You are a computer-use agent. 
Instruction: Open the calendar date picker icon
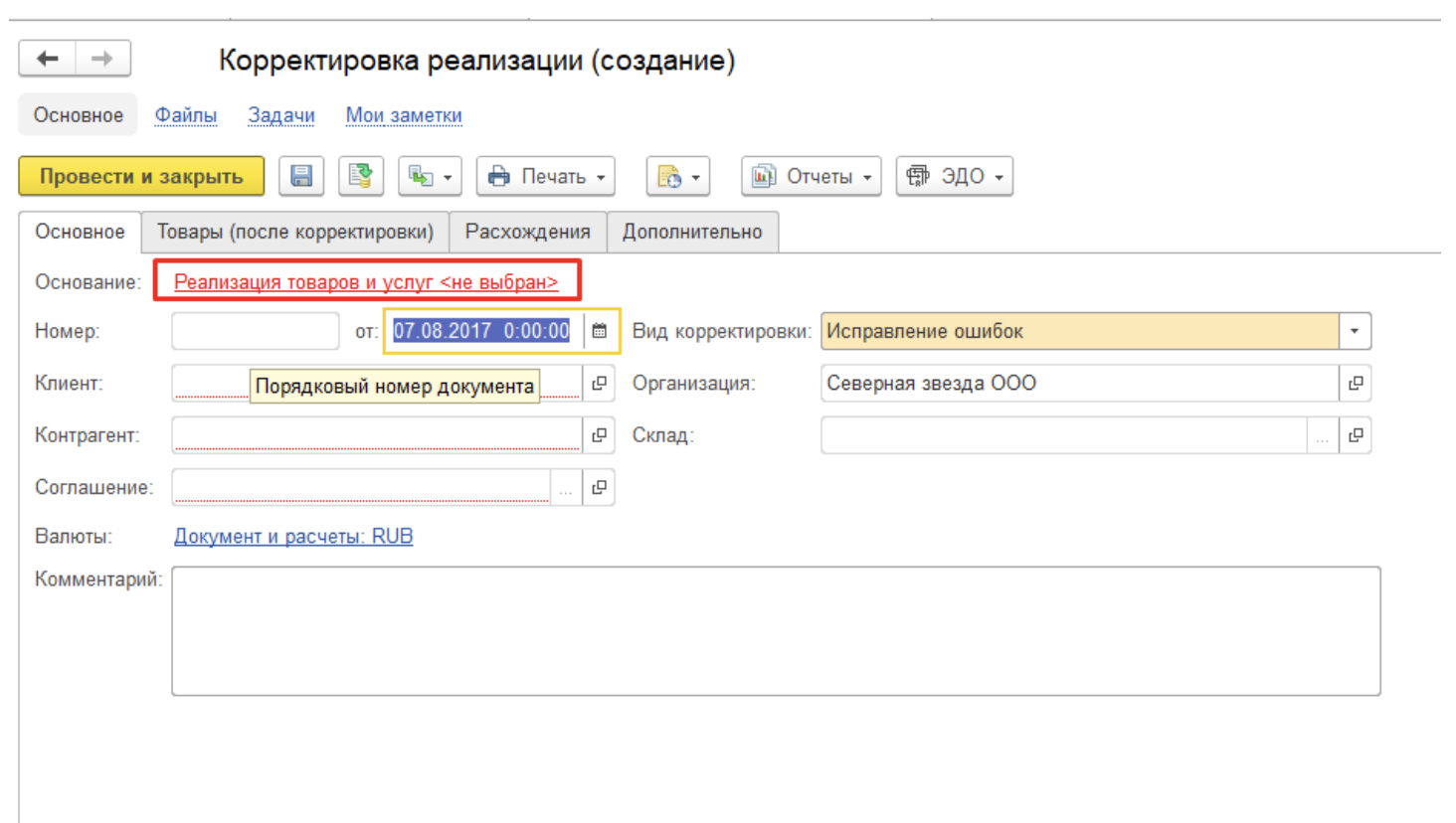pyautogui.click(x=600, y=331)
